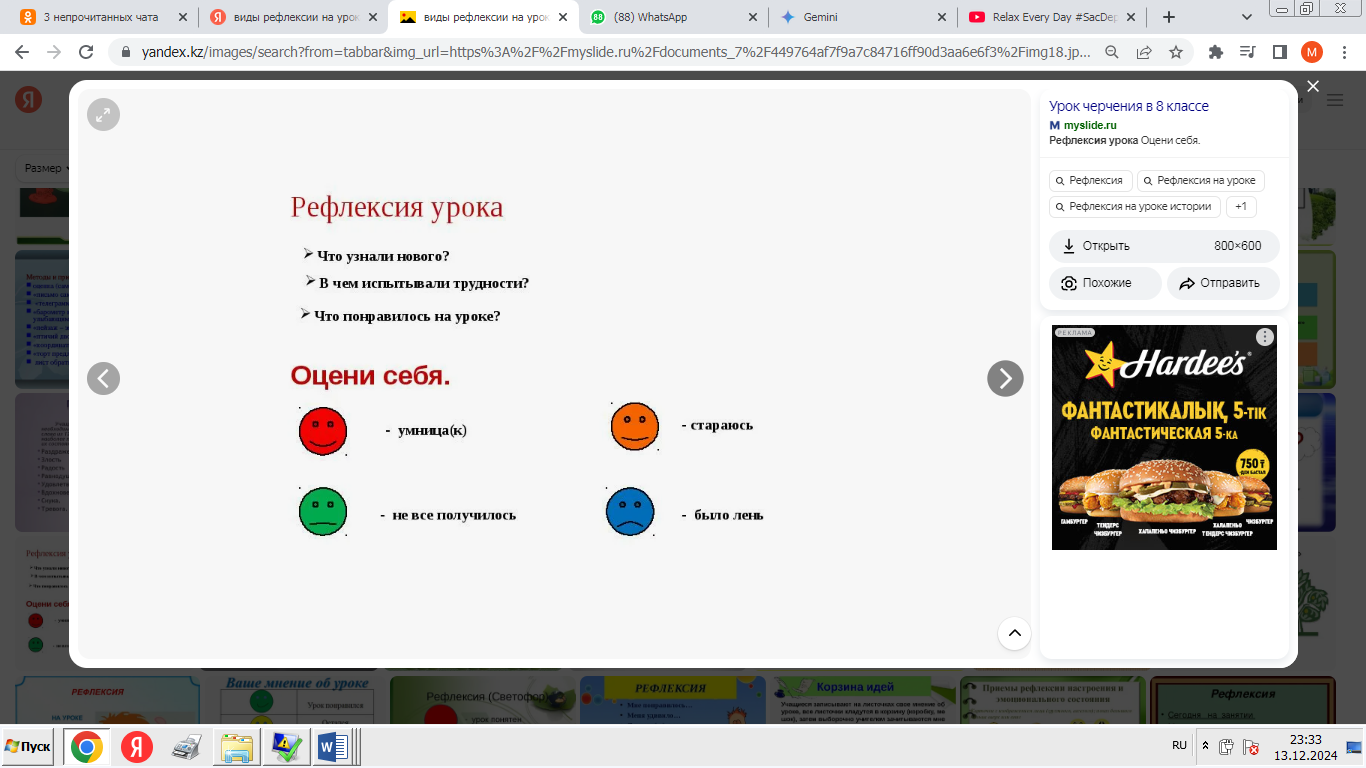Click the address bar URL field
Image resolution: width=1366 pixels, height=768 pixels.
(617, 52)
